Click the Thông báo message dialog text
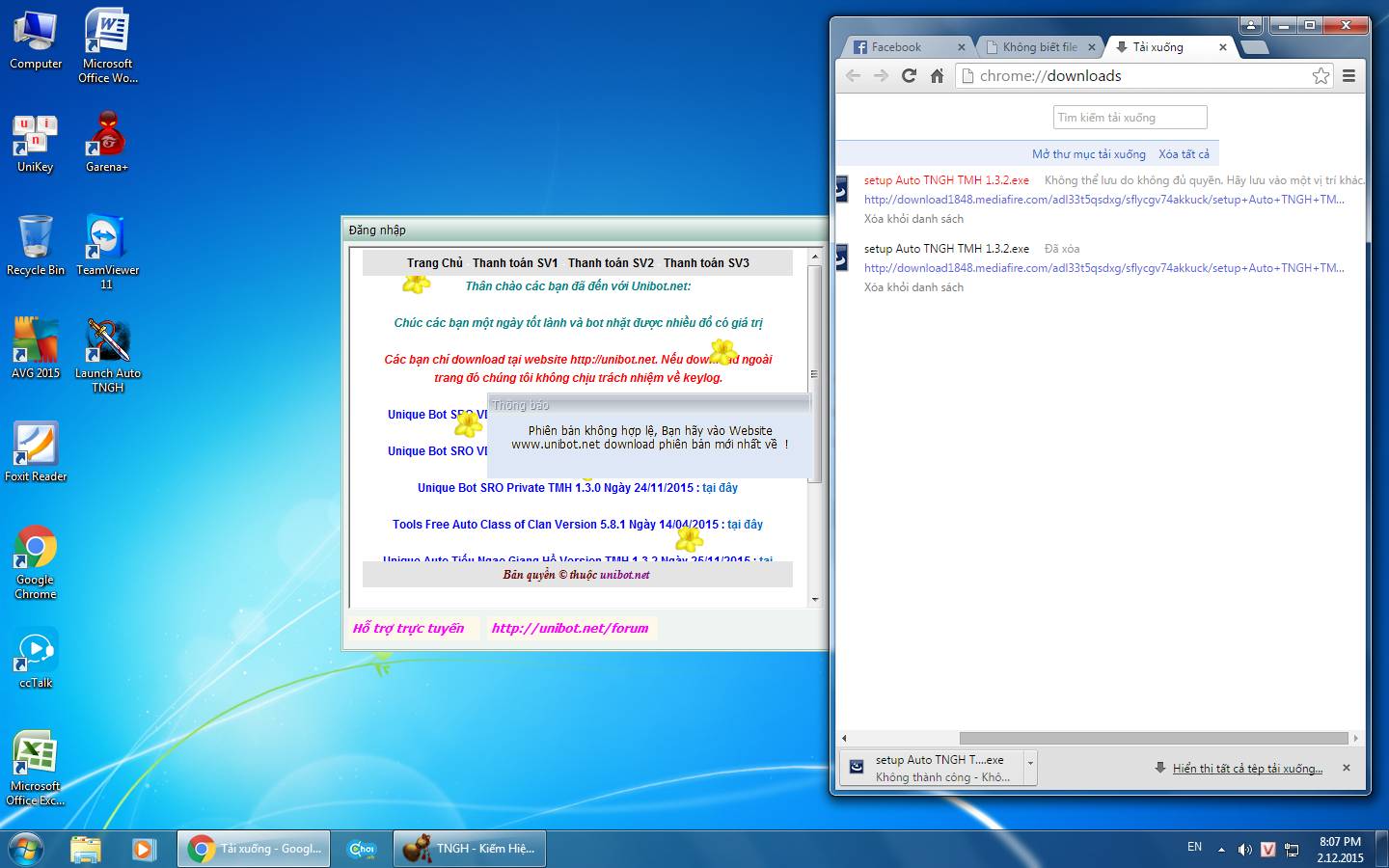Image resolution: width=1389 pixels, height=868 pixels. pyautogui.click(x=649, y=438)
